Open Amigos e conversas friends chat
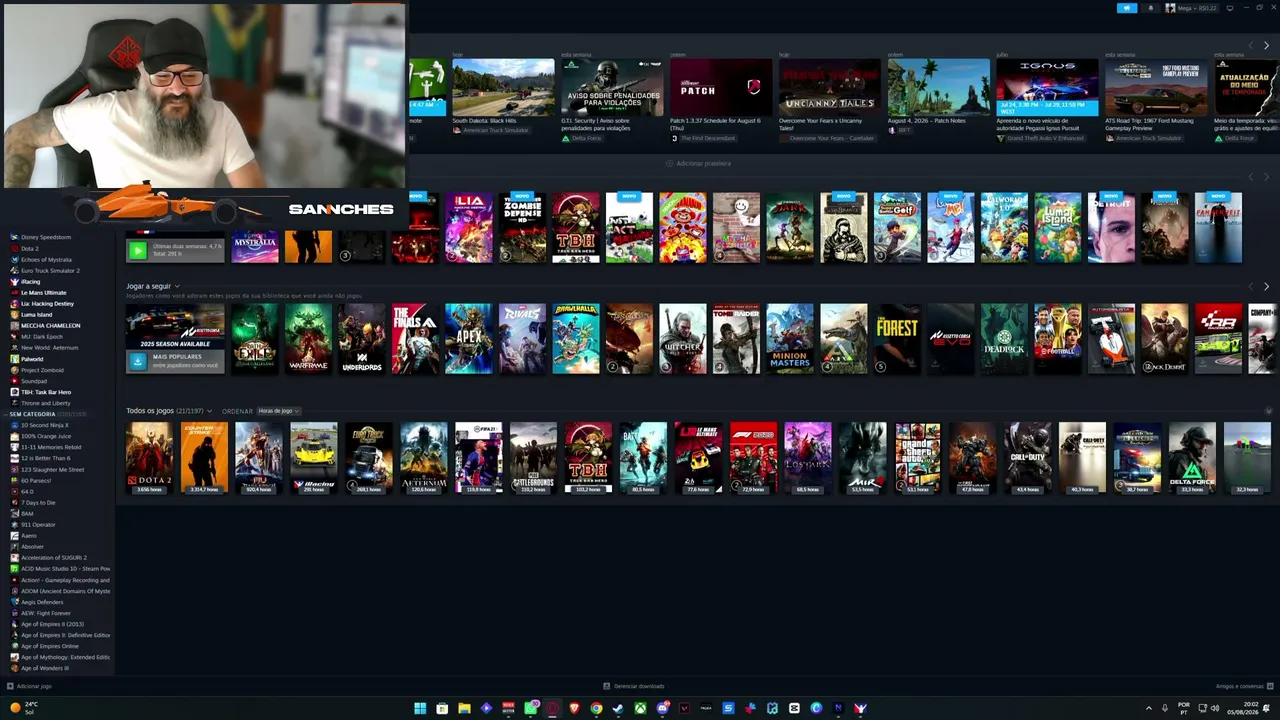This screenshot has height=720, width=1280. point(1243,686)
